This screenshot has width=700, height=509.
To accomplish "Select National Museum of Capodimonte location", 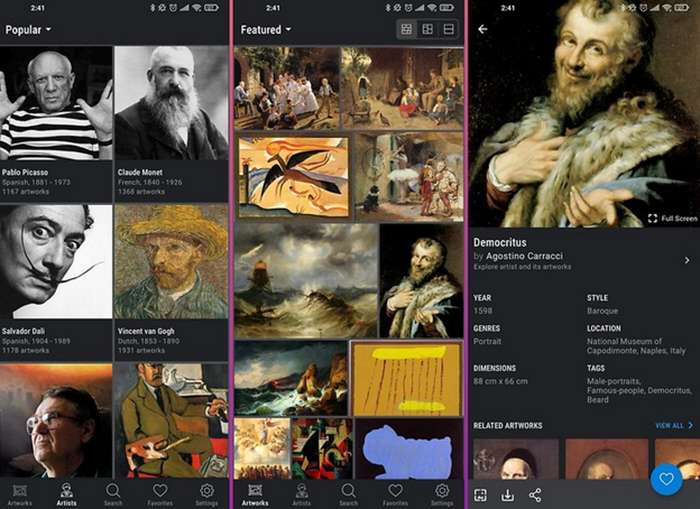I will click(636, 346).
